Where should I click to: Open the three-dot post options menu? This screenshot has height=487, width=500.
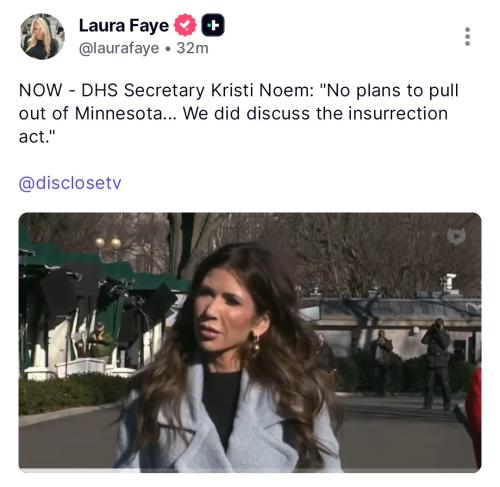coord(468,36)
